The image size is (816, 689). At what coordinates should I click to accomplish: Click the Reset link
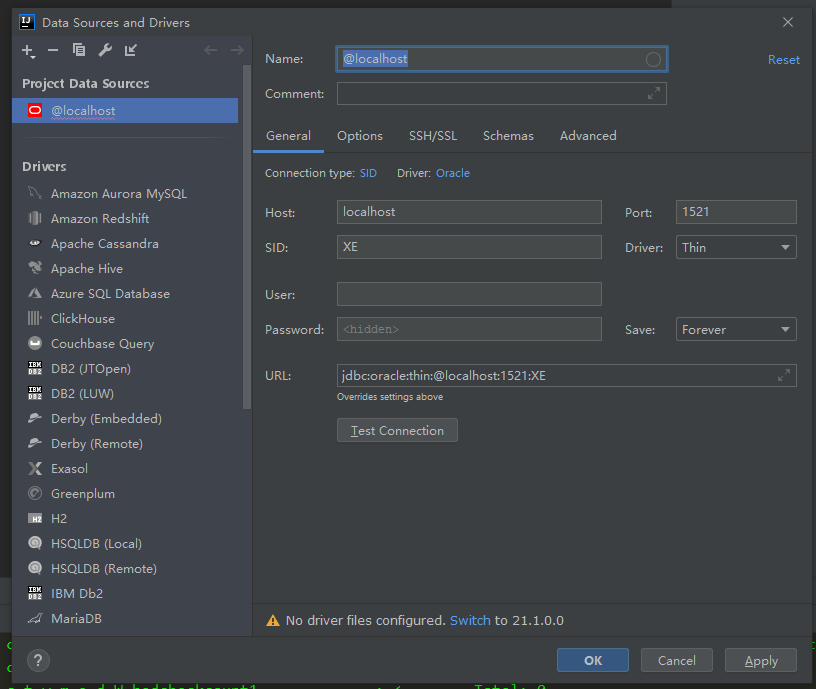783,60
